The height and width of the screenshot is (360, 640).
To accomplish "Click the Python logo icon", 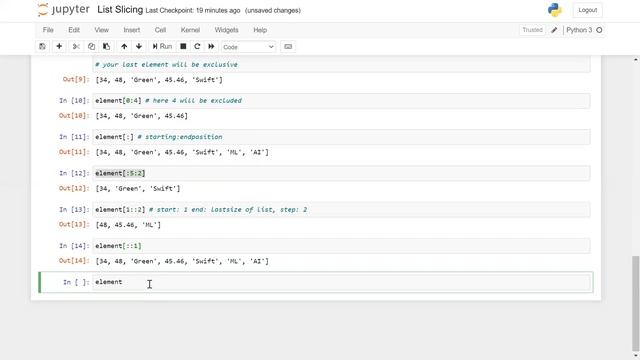I will tap(554, 10).
